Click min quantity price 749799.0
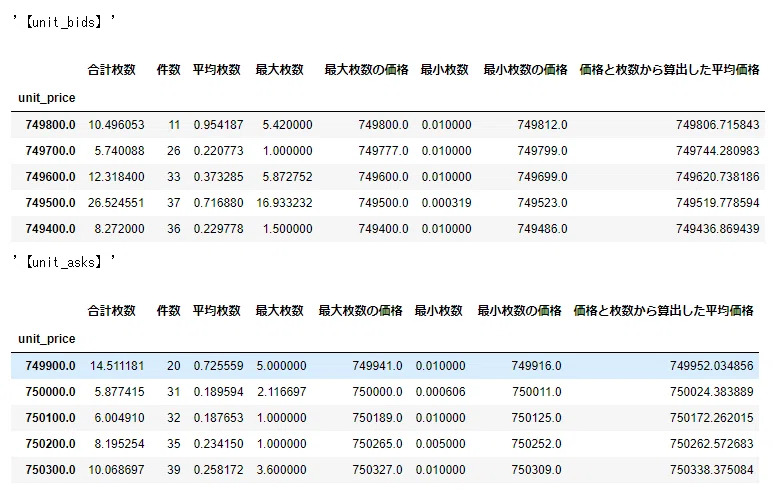Image resolution: width=773 pixels, height=491 pixels. tap(542, 151)
